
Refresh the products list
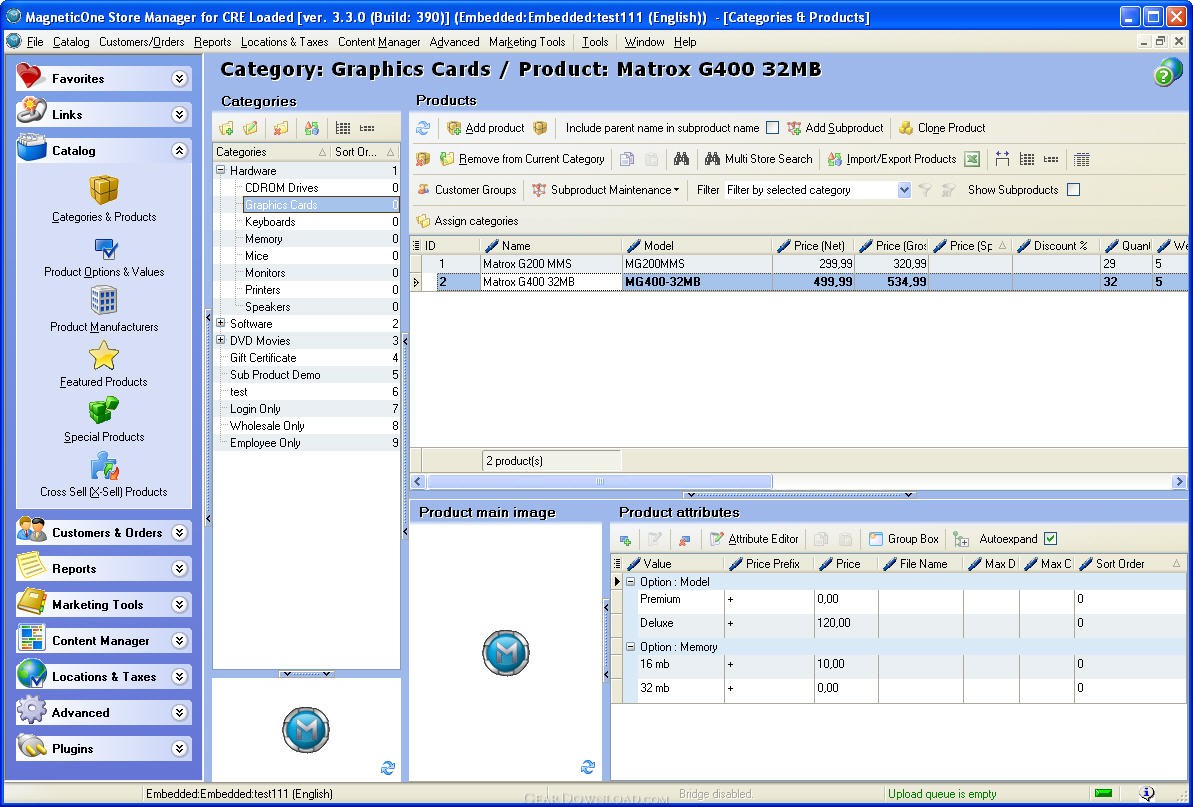(423, 128)
